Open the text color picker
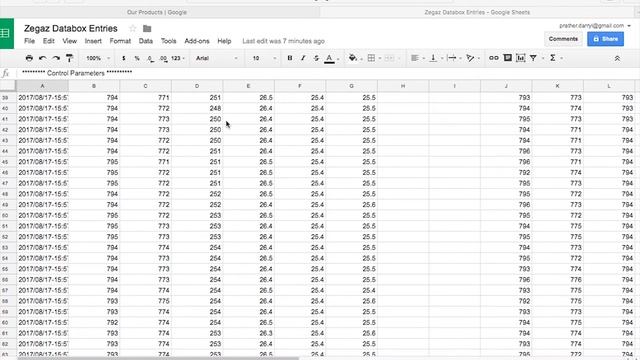640x360 pixels. click(x=329, y=58)
